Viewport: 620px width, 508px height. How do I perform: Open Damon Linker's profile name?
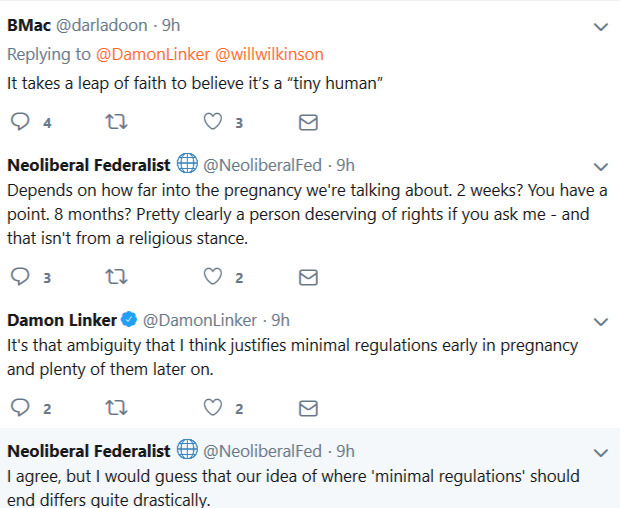[62, 320]
